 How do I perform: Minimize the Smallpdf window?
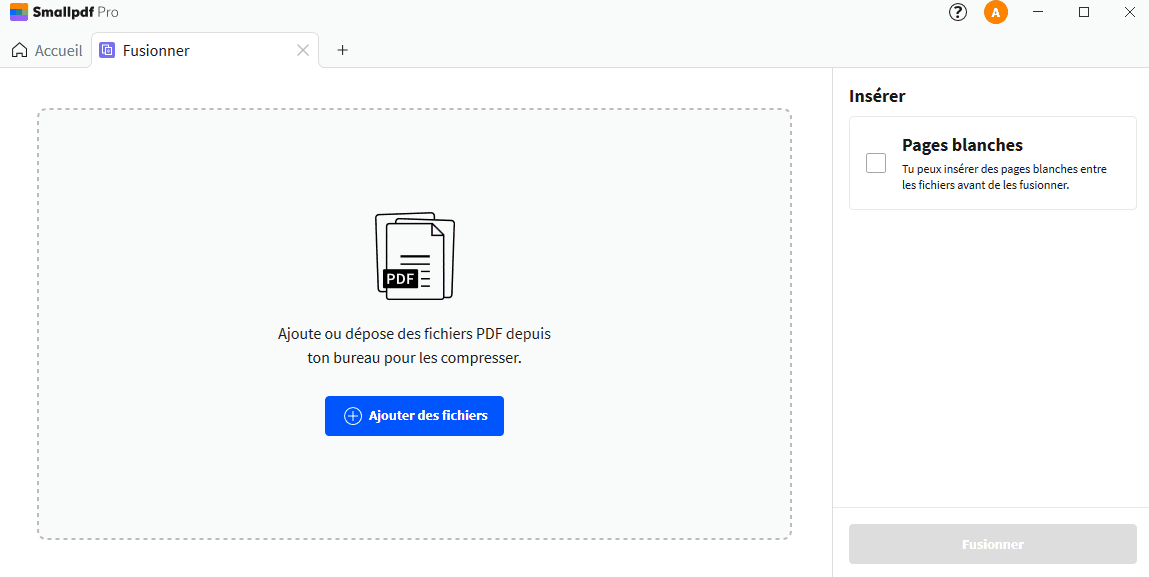[x=1038, y=12]
